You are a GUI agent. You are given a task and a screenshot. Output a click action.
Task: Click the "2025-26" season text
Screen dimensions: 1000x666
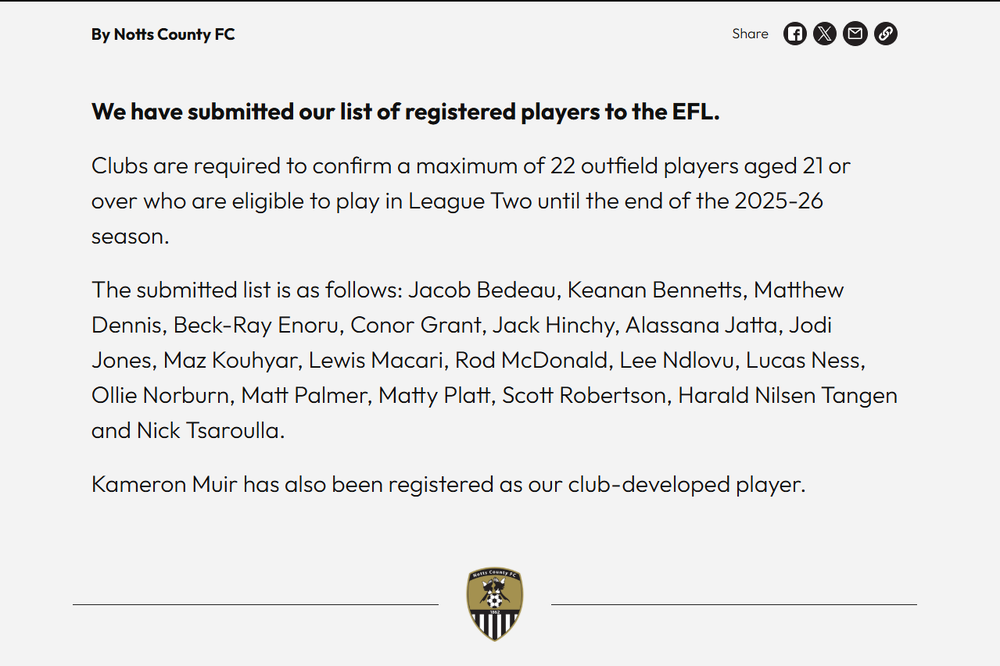779,201
